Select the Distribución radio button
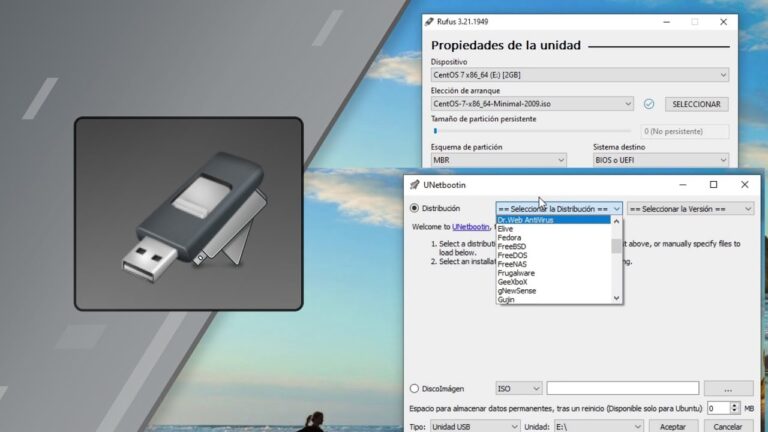Screen dimensions: 768x432 point(414,208)
